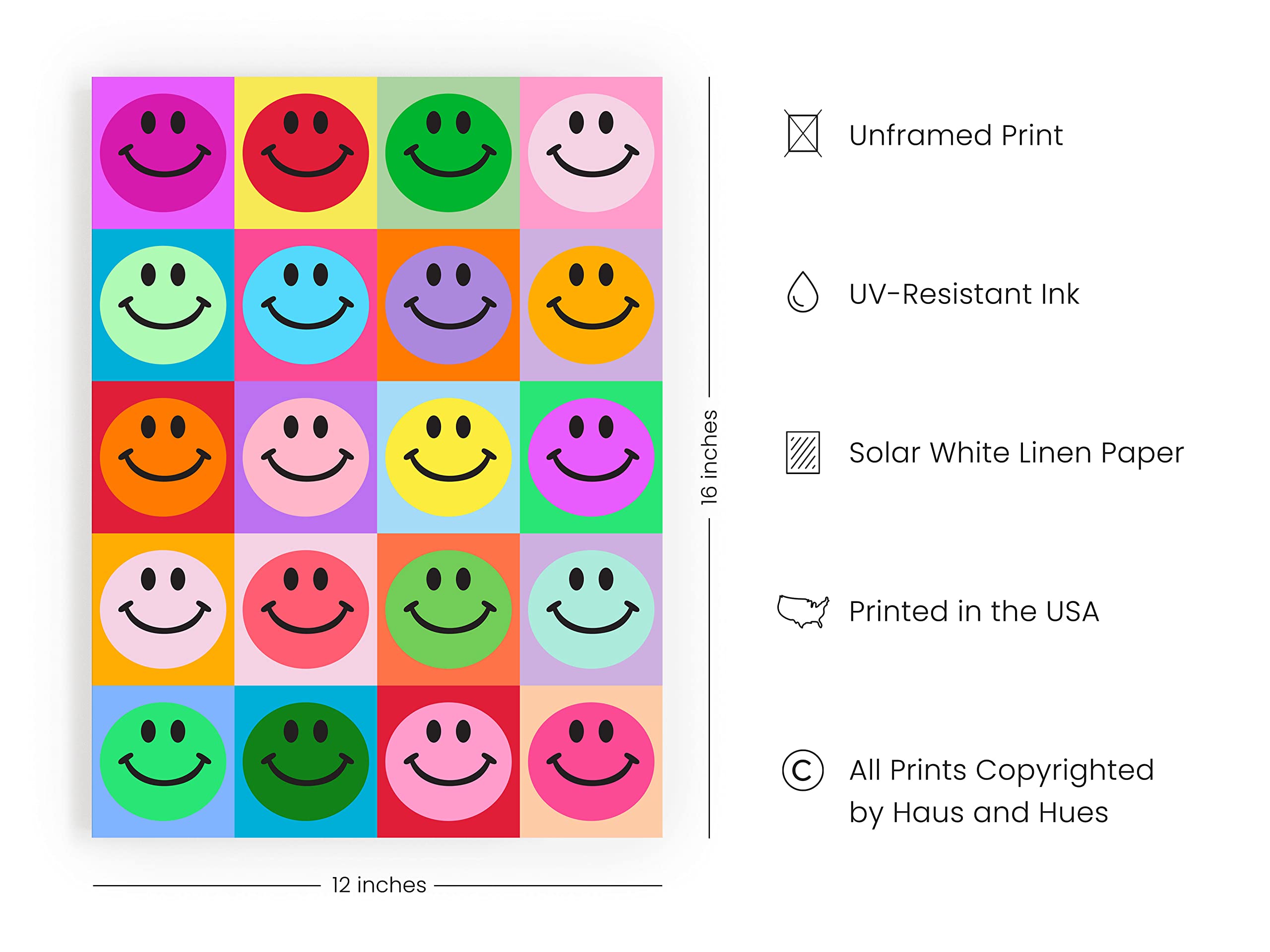The height and width of the screenshot is (952, 1270).
Task: Click the '16 inches' height label
Action: (709, 457)
